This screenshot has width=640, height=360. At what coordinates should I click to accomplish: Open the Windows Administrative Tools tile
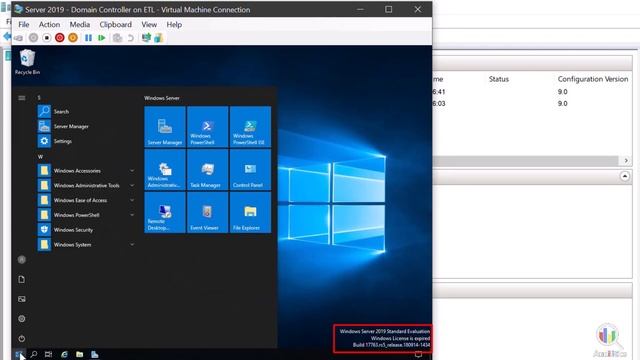click(165, 169)
